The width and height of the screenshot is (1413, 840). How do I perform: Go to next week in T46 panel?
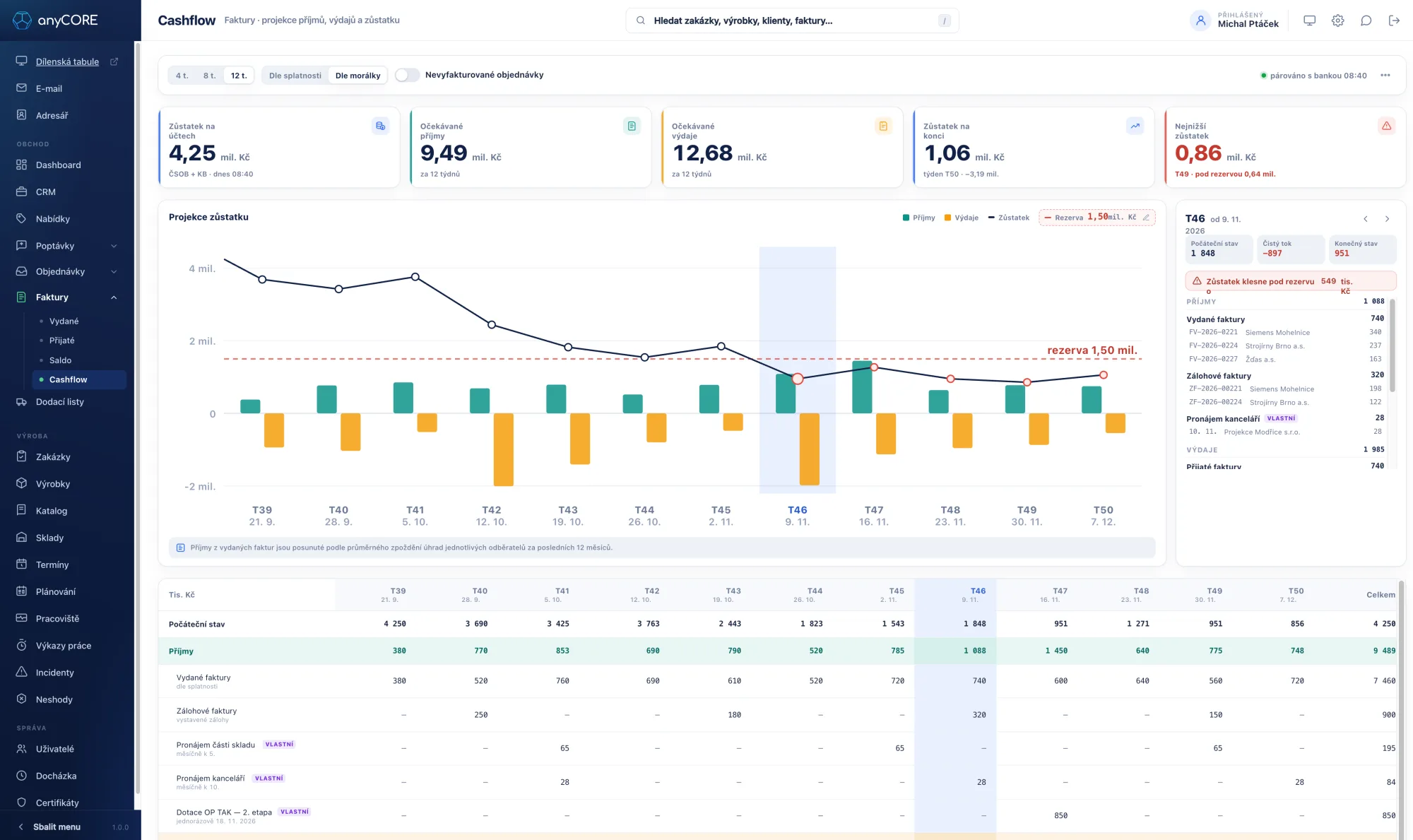pyautogui.click(x=1387, y=219)
